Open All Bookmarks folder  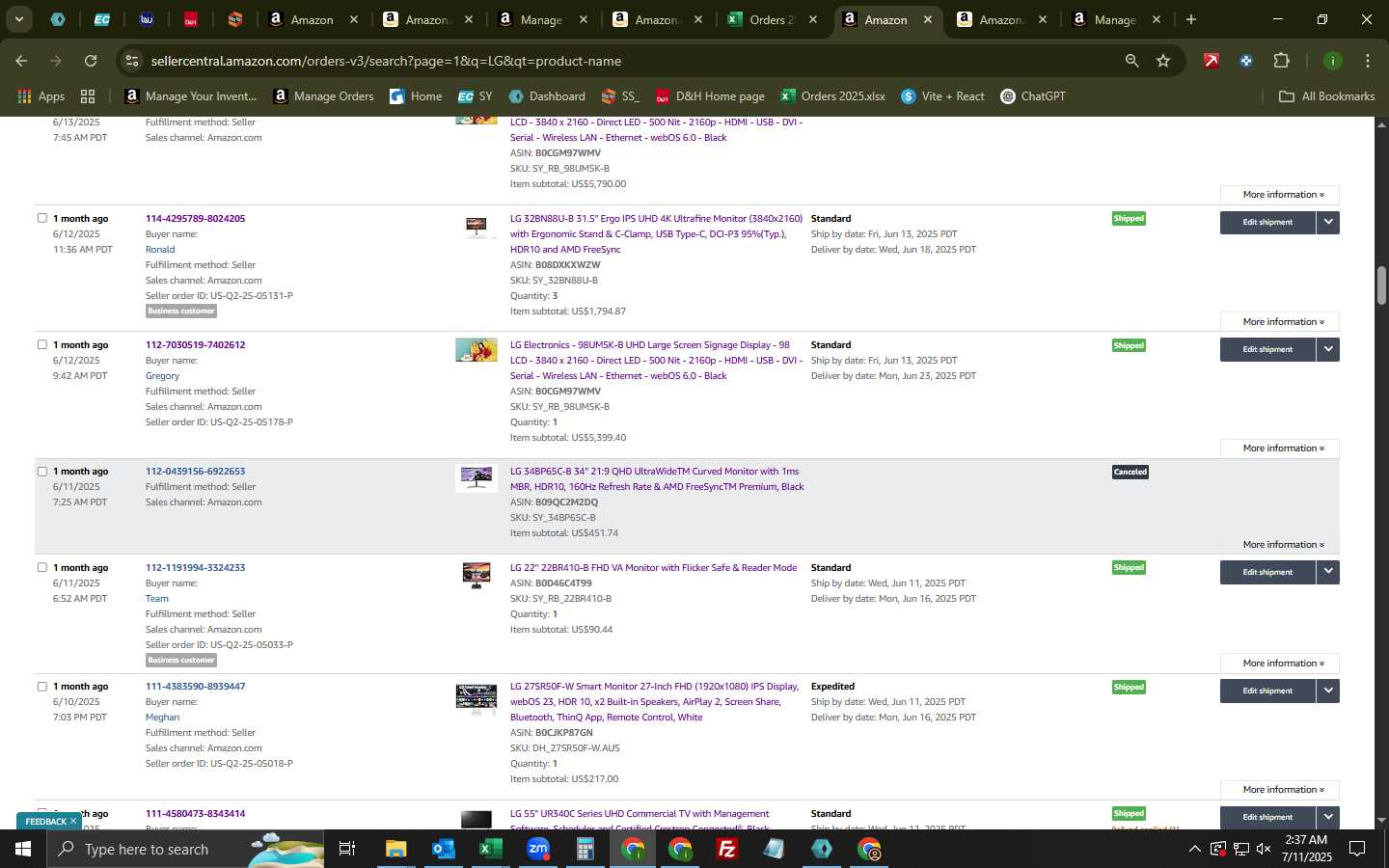(1326, 96)
